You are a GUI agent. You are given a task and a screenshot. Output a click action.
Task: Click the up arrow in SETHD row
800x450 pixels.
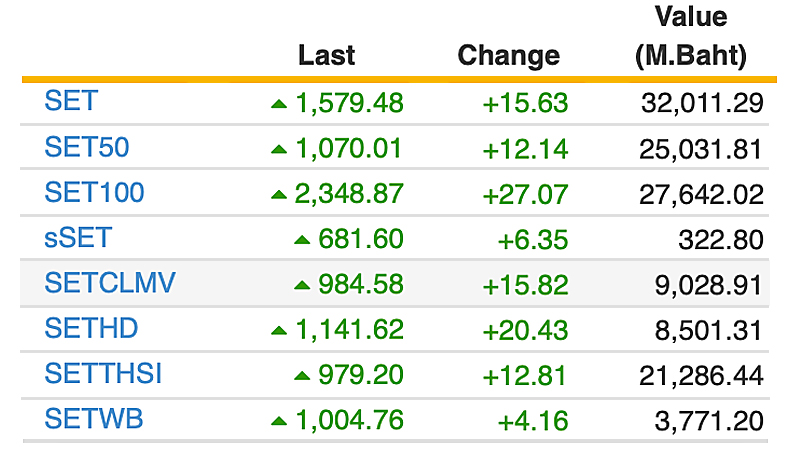pyautogui.click(x=278, y=330)
